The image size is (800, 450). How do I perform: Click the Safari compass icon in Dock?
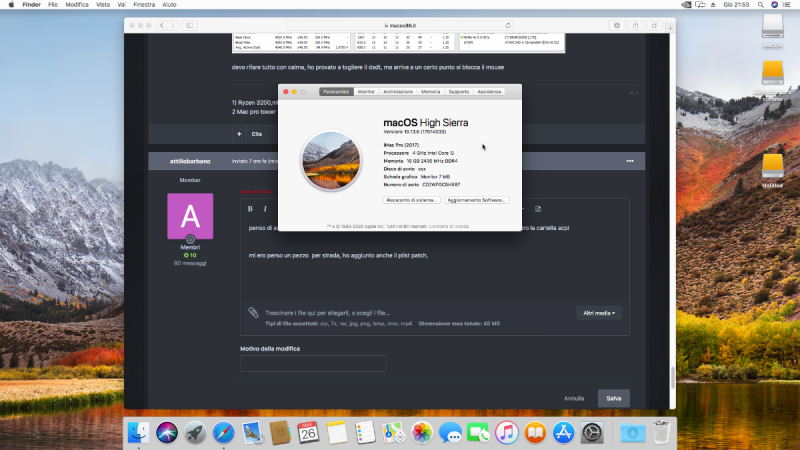[223, 433]
